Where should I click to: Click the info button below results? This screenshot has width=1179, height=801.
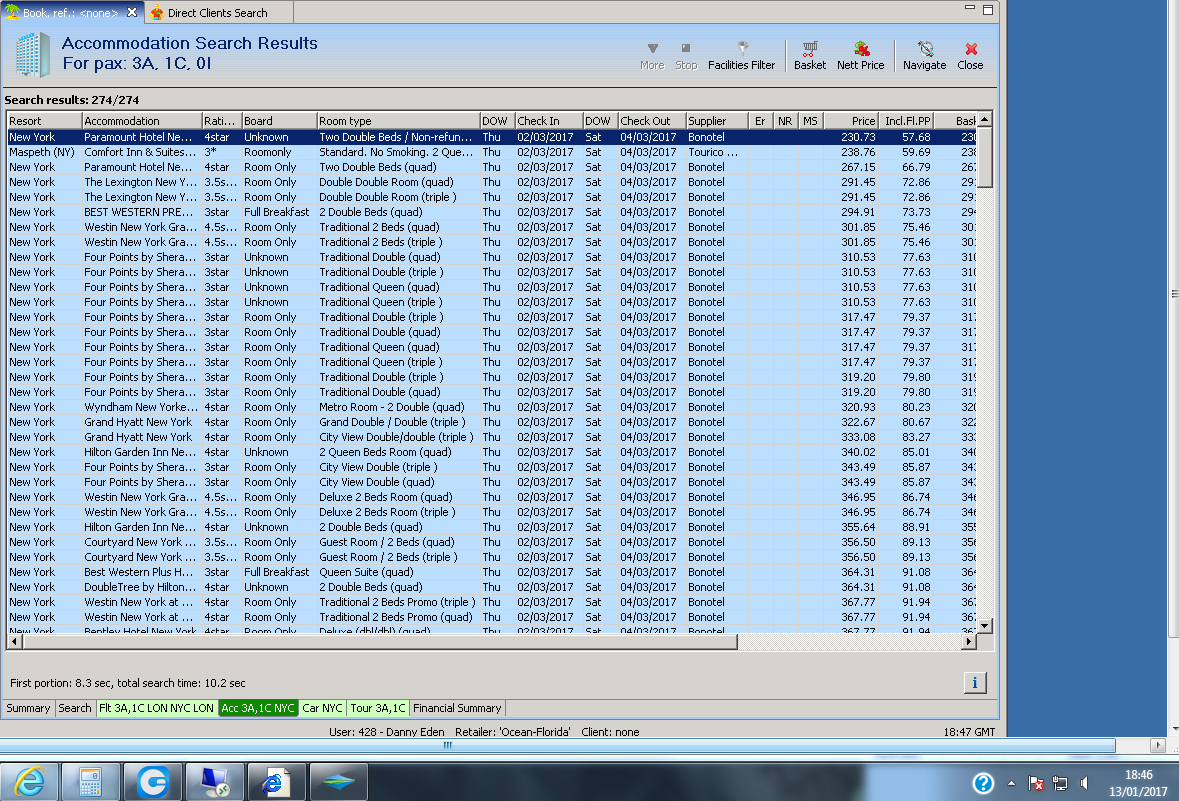(x=976, y=682)
